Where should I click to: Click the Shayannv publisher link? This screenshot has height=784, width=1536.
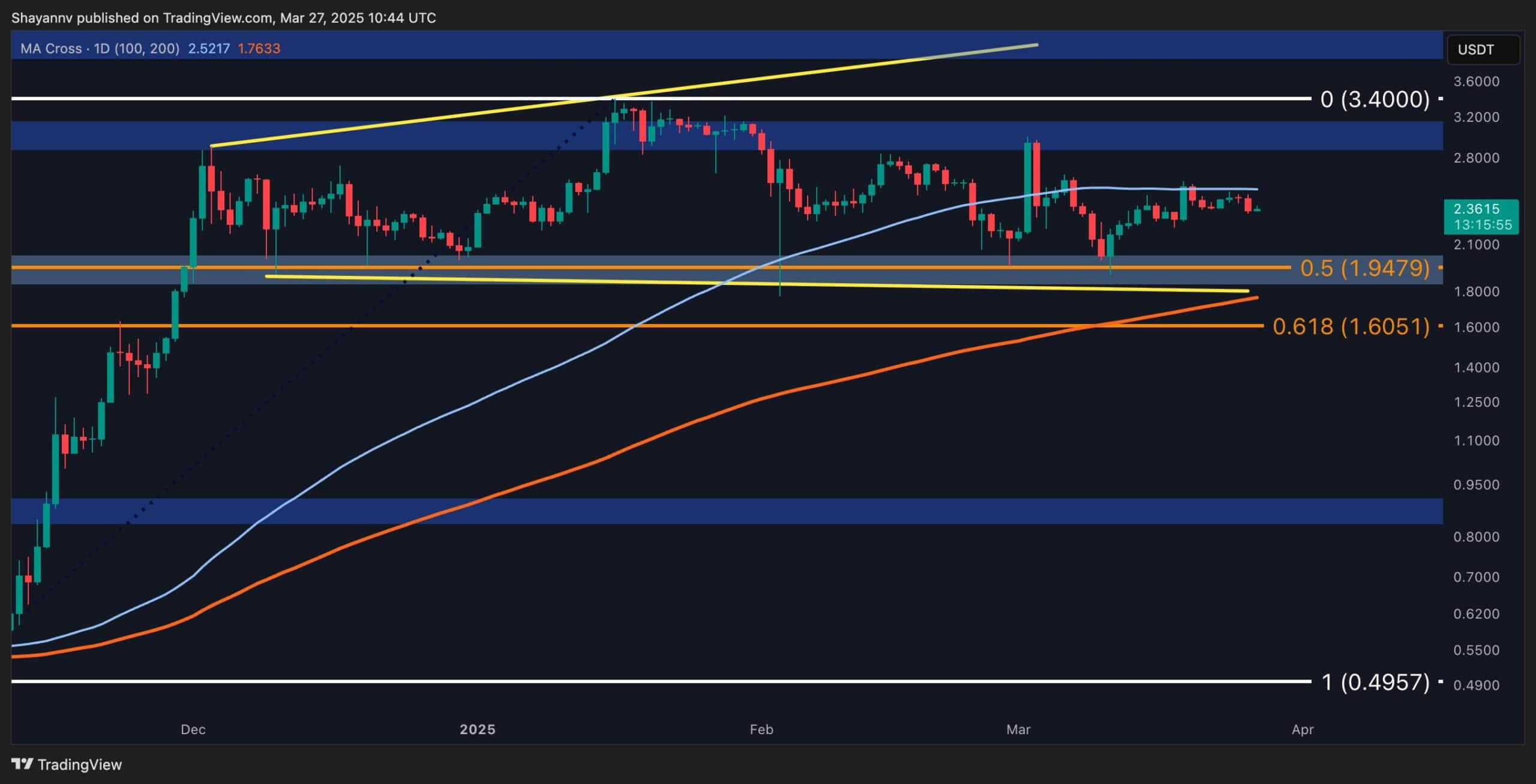click(x=42, y=17)
